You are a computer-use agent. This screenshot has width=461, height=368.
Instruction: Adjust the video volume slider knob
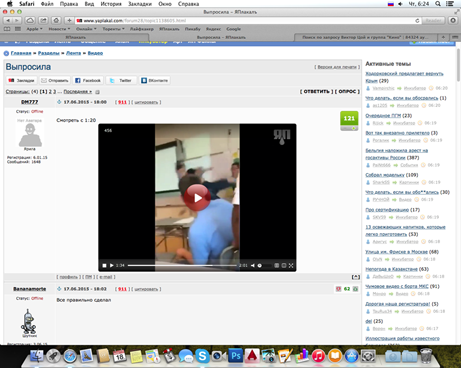coord(260,265)
